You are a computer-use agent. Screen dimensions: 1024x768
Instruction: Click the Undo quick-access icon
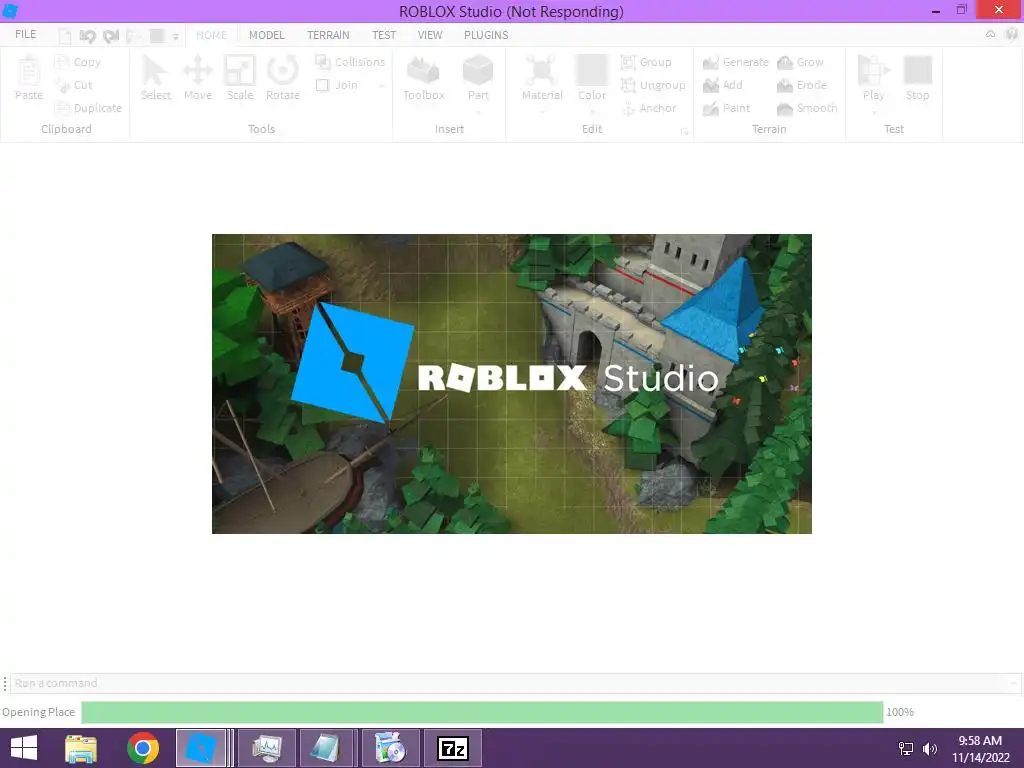coord(87,36)
